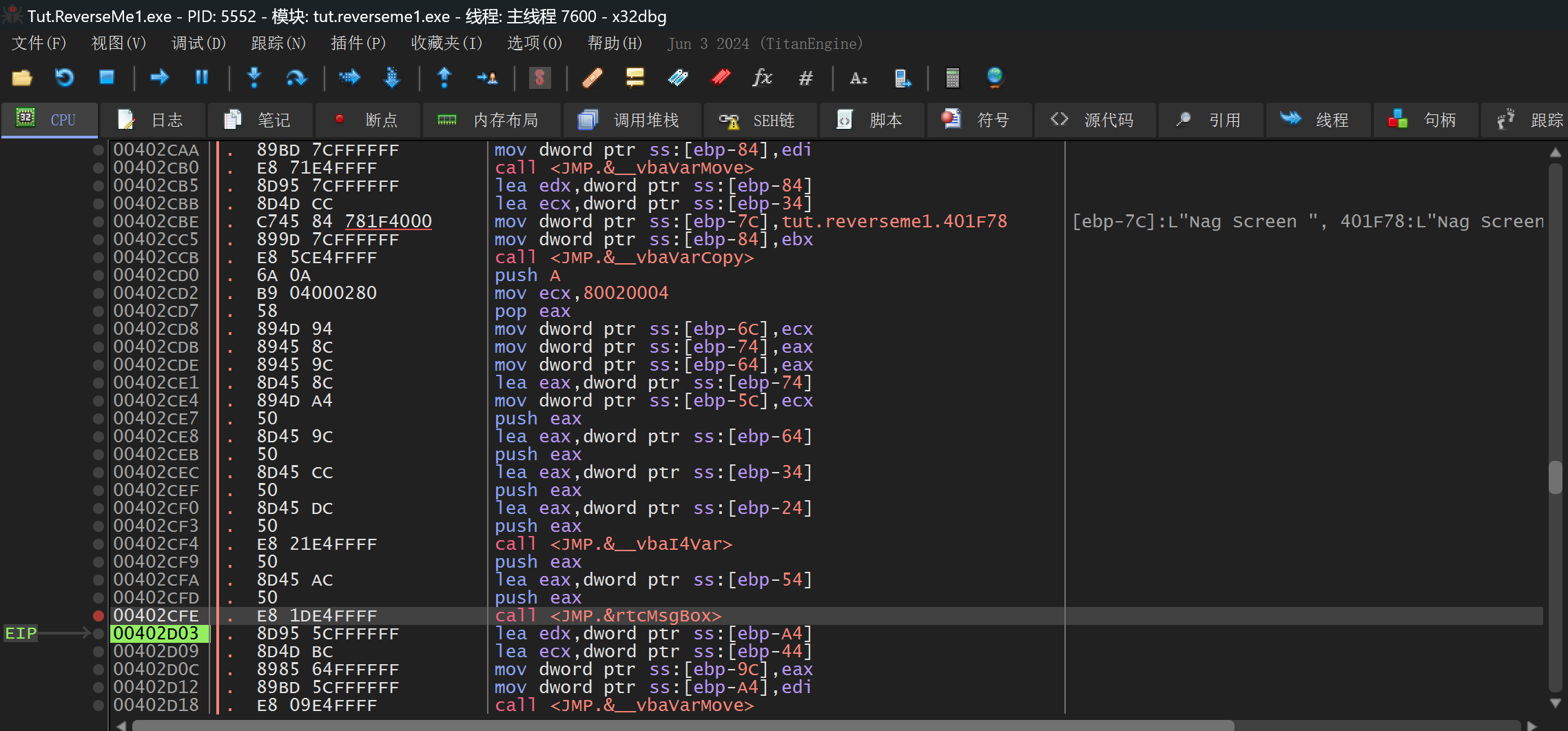Expand the 调试(D) debug menu

point(198,43)
